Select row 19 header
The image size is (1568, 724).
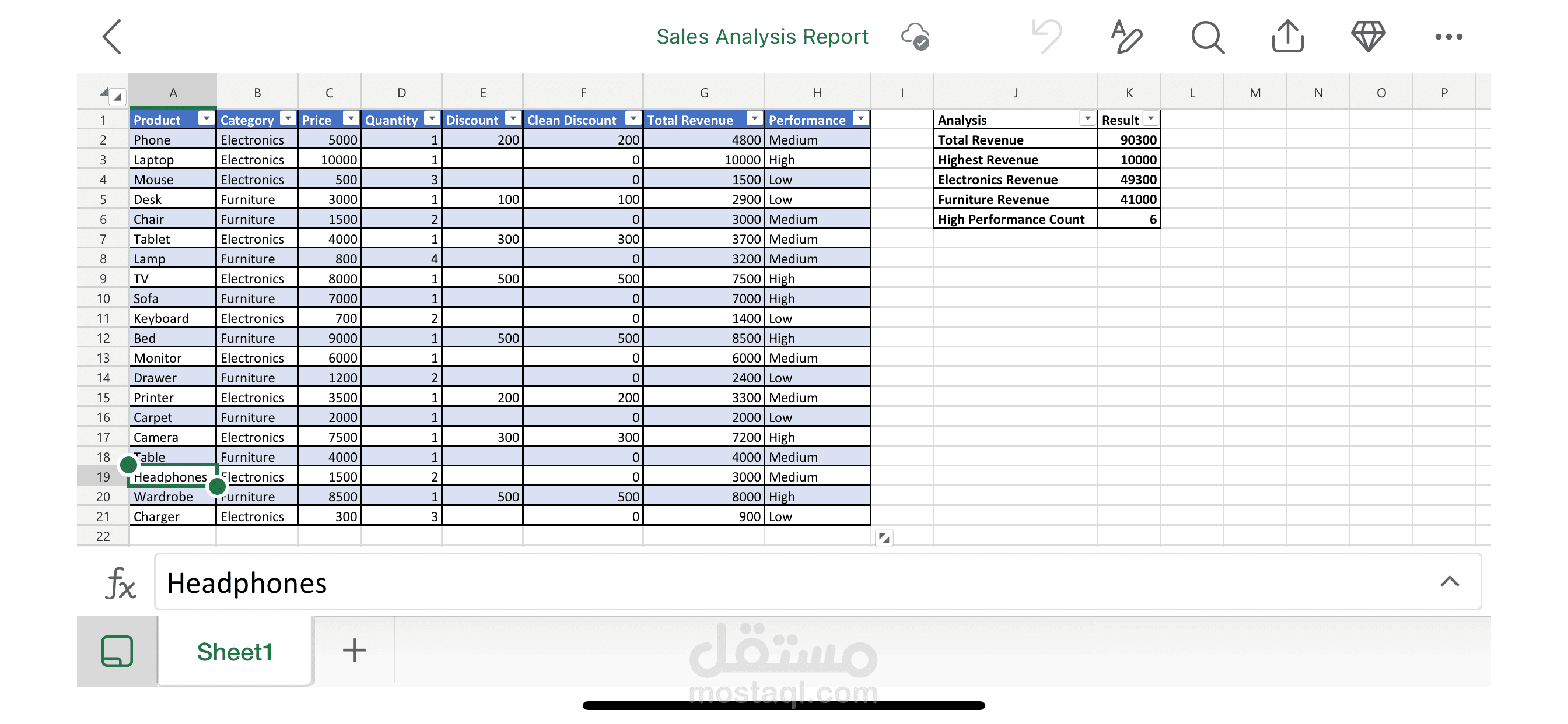103,476
